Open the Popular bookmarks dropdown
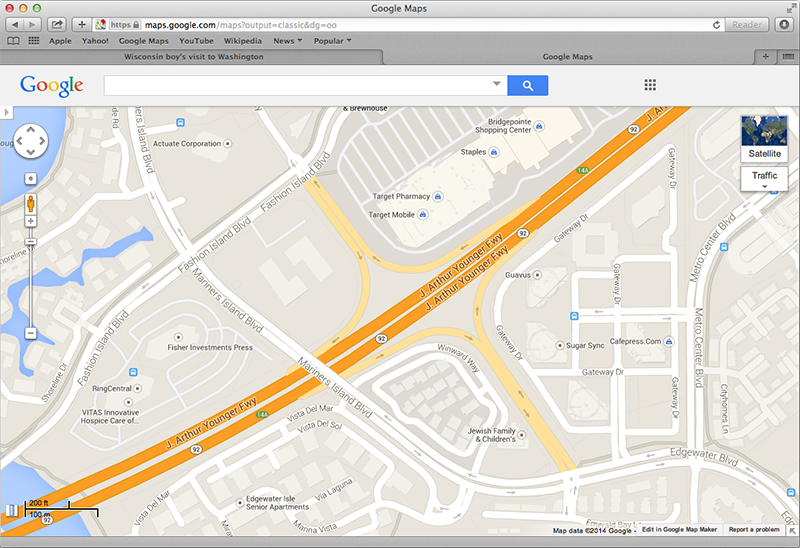The height and width of the screenshot is (548, 800). (333, 41)
